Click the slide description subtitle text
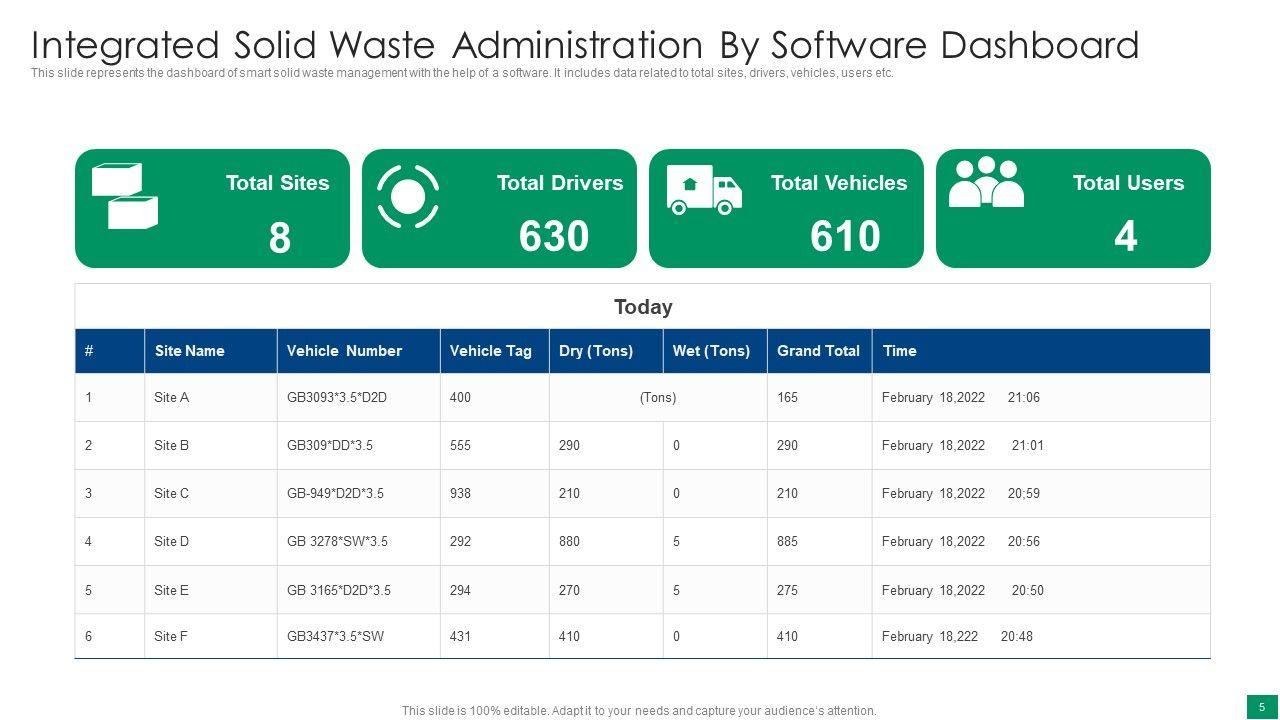The image size is (1280, 720). click(x=462, y=73)
